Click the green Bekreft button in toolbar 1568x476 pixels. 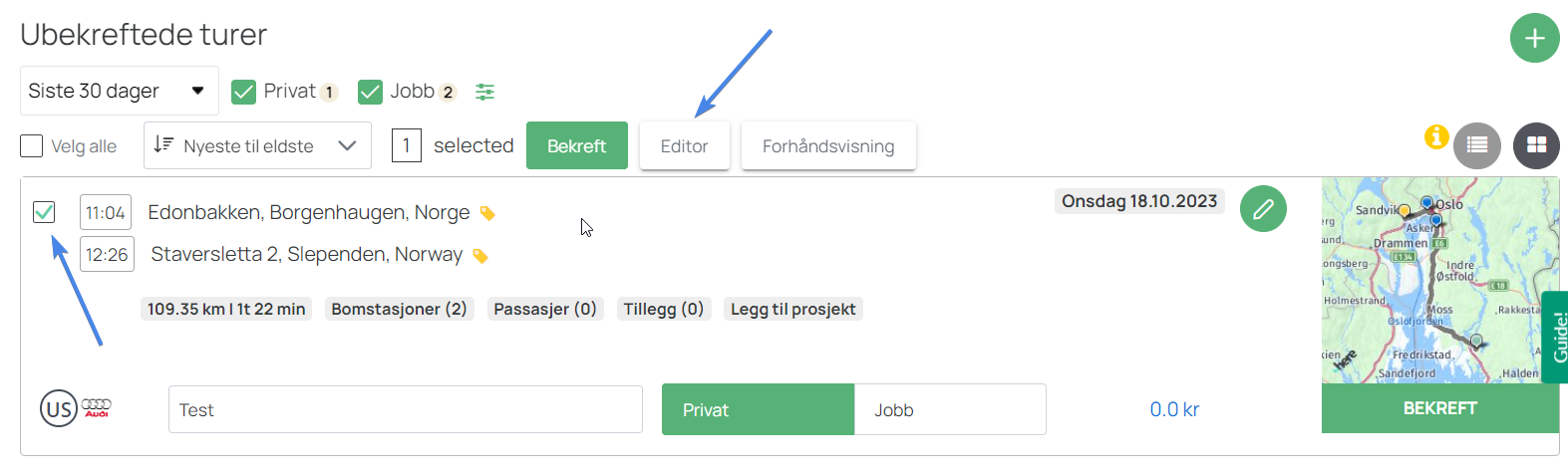(x=577, y=145)
